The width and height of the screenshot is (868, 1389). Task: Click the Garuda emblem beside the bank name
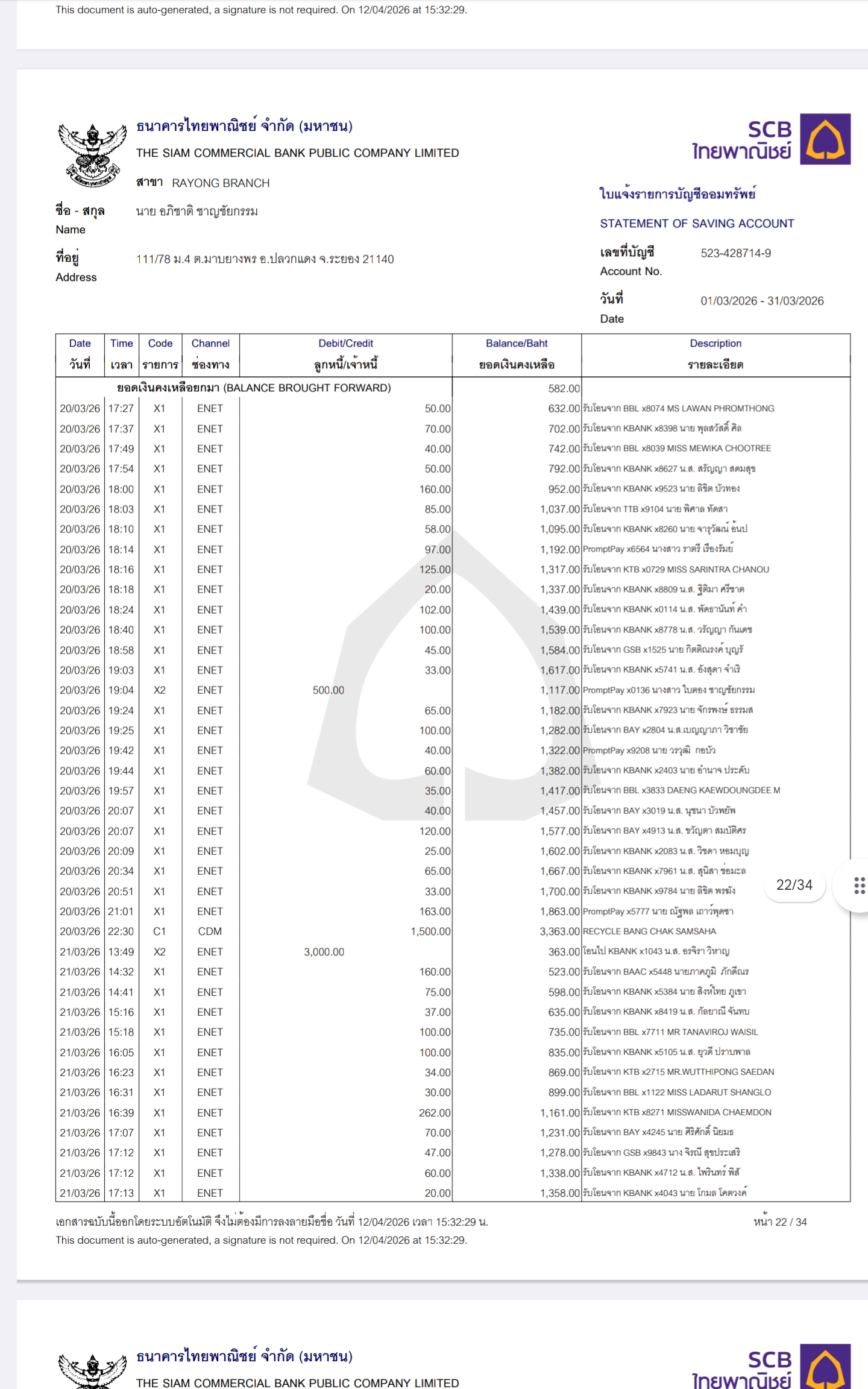tap(92, 154)
